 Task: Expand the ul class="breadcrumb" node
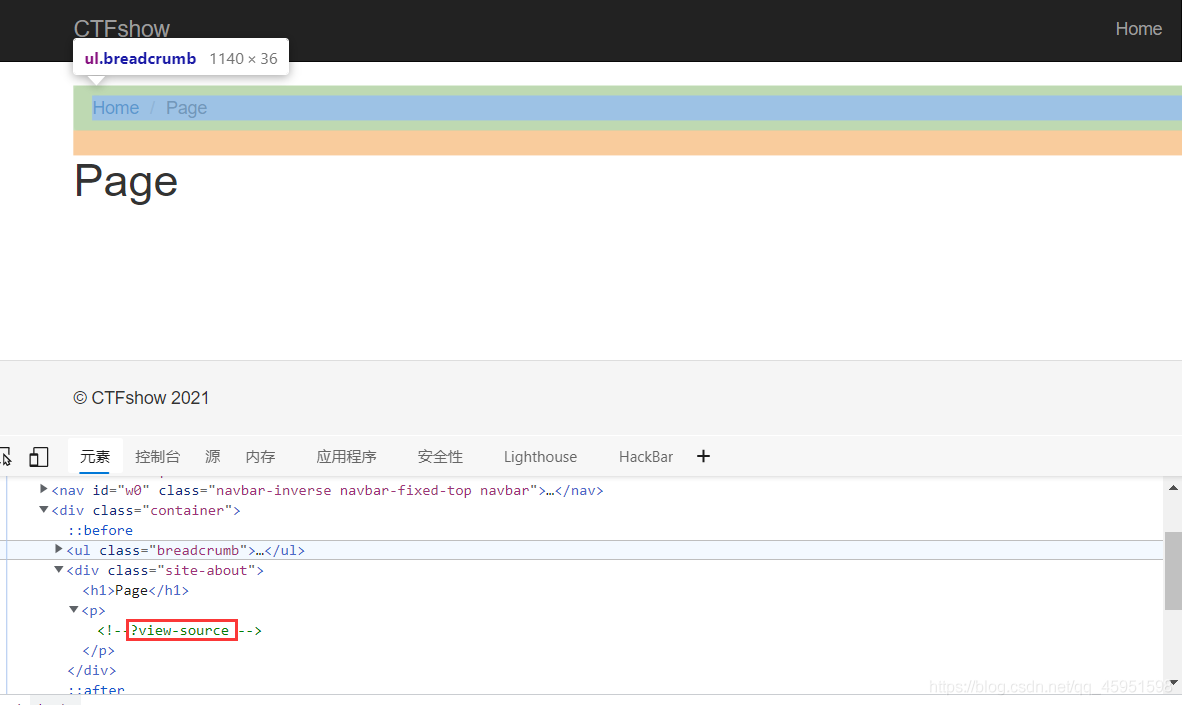click(59, 549)
